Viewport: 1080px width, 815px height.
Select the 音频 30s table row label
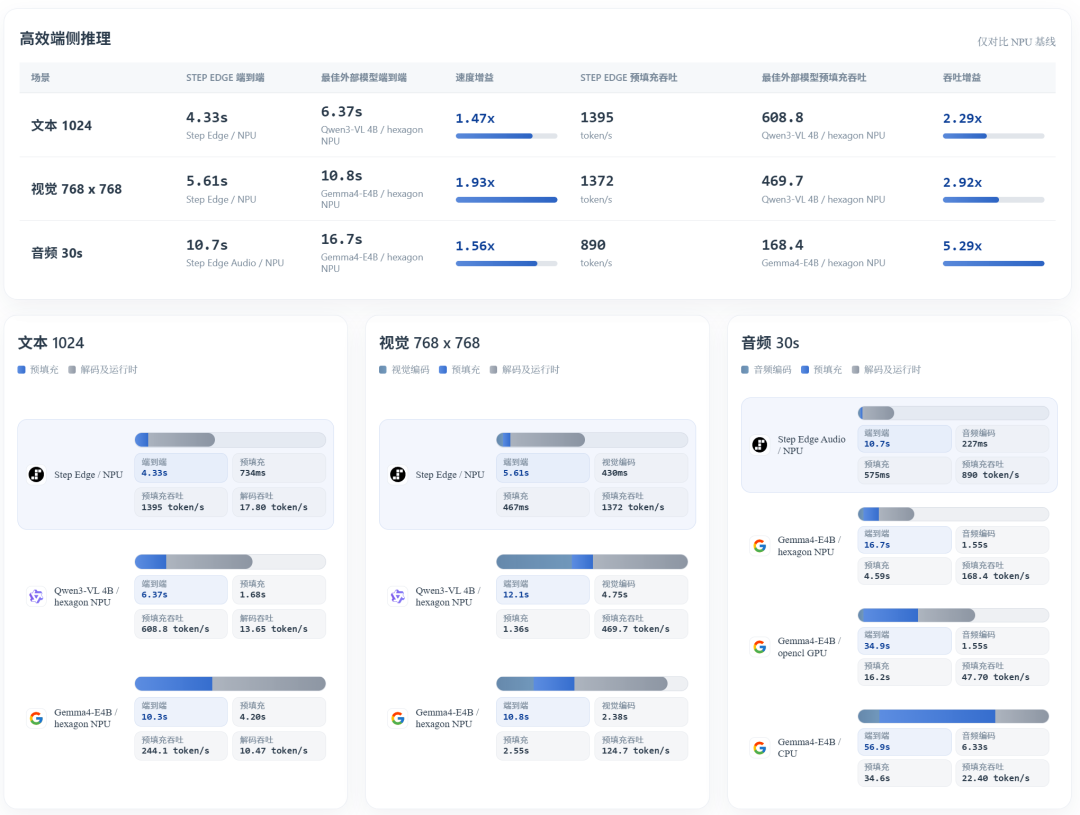click(x=56, y=253)
